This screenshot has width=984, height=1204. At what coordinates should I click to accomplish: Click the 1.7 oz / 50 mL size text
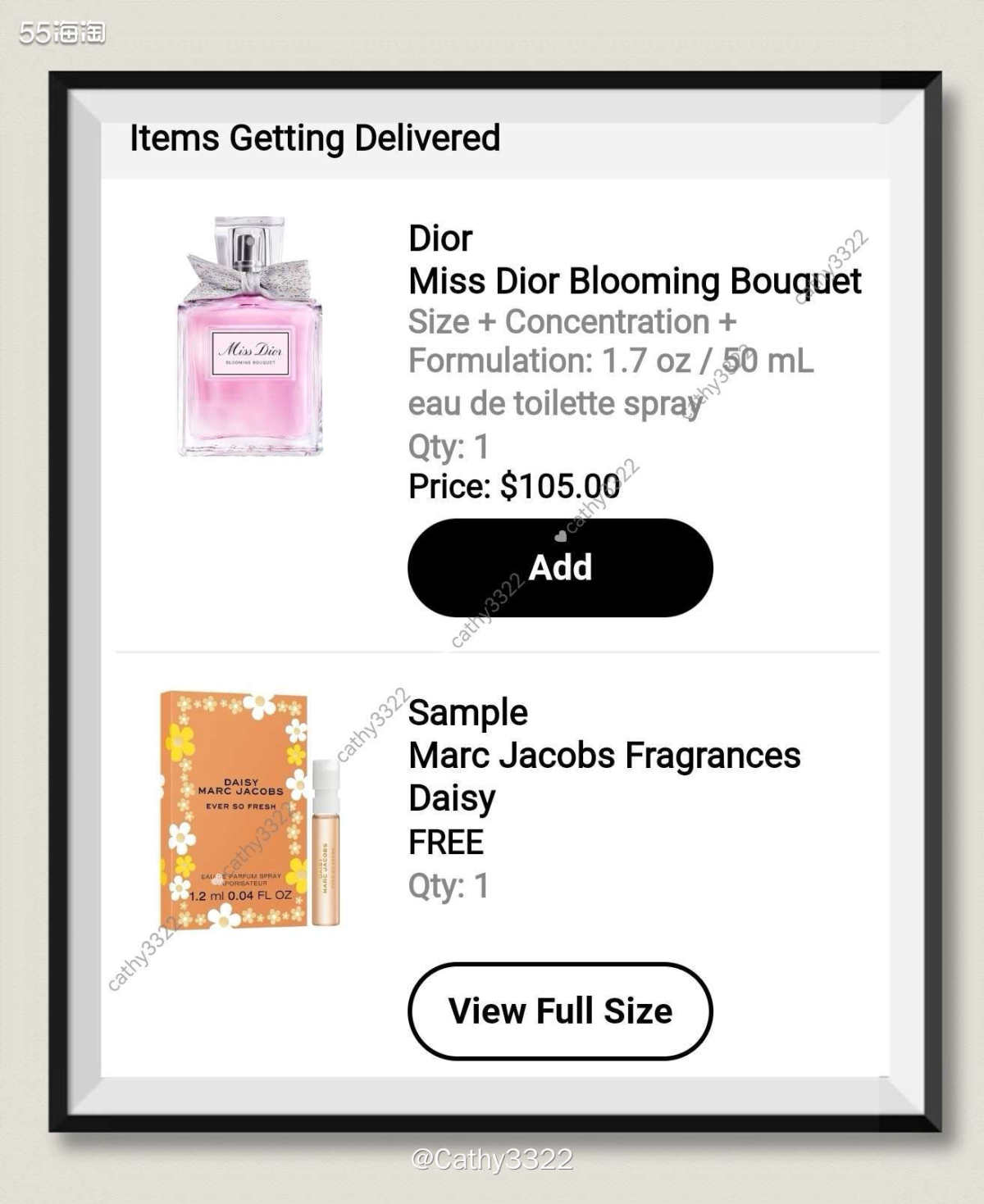click(707, 361)
